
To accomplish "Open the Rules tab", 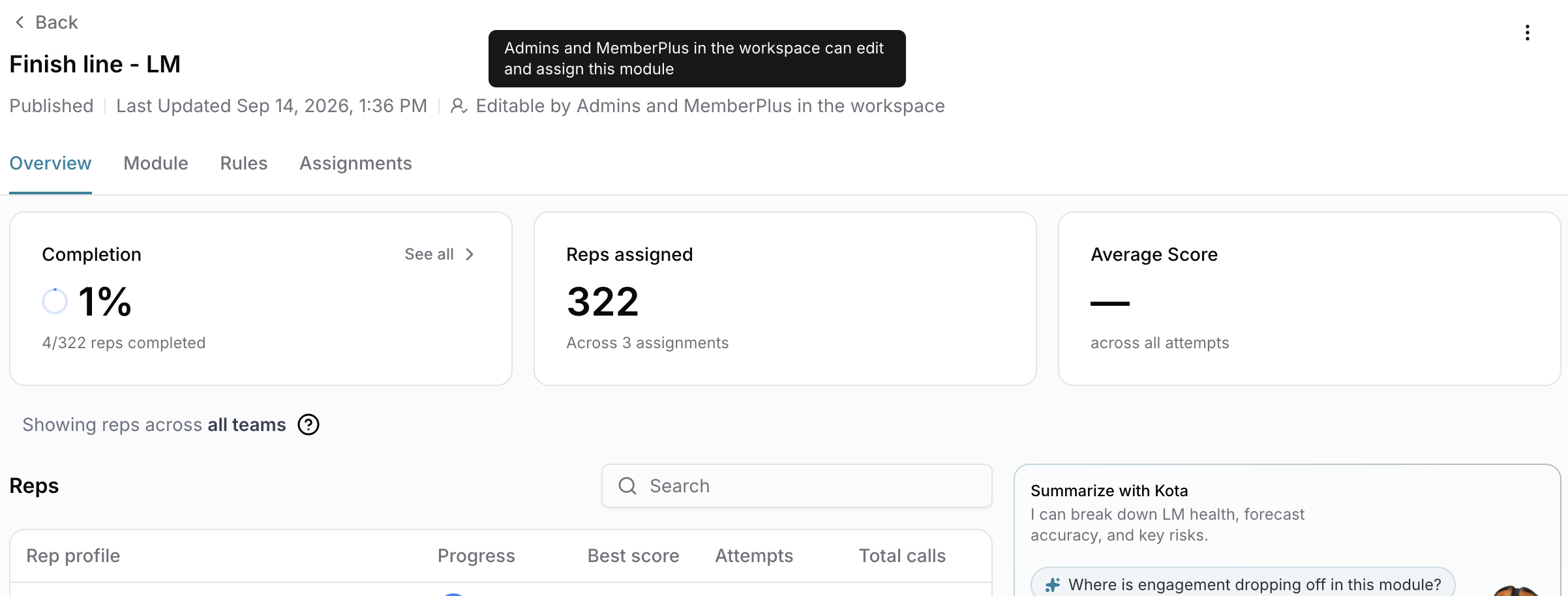I will point(244,163).
